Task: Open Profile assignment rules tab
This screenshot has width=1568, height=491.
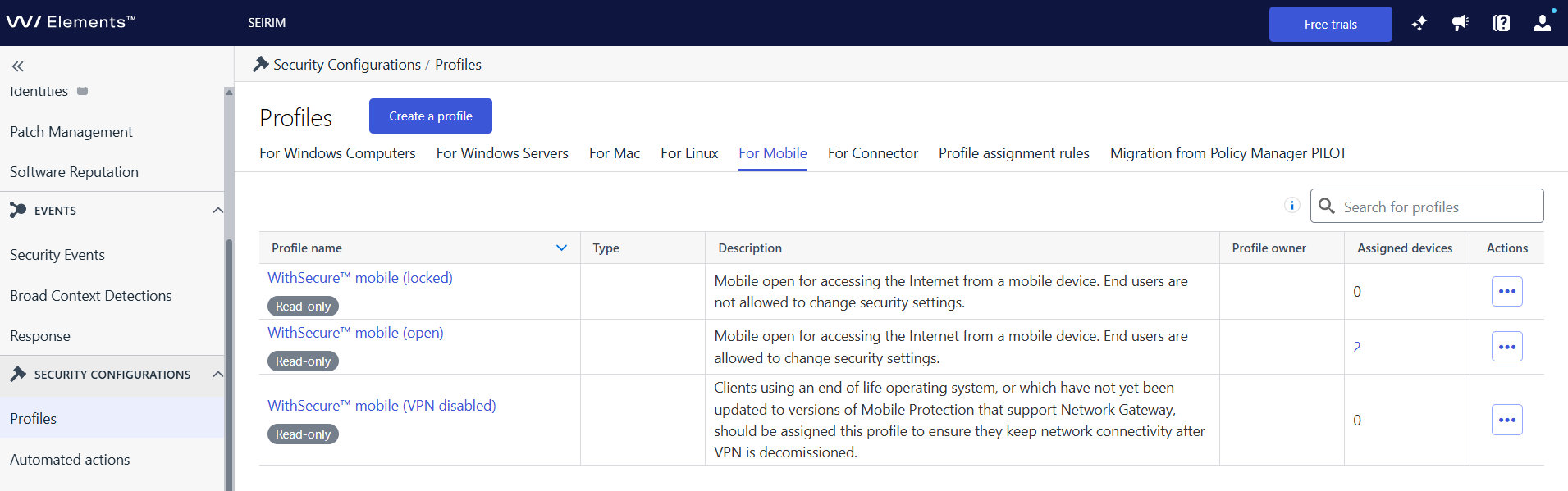Action: coord(1014,153)
